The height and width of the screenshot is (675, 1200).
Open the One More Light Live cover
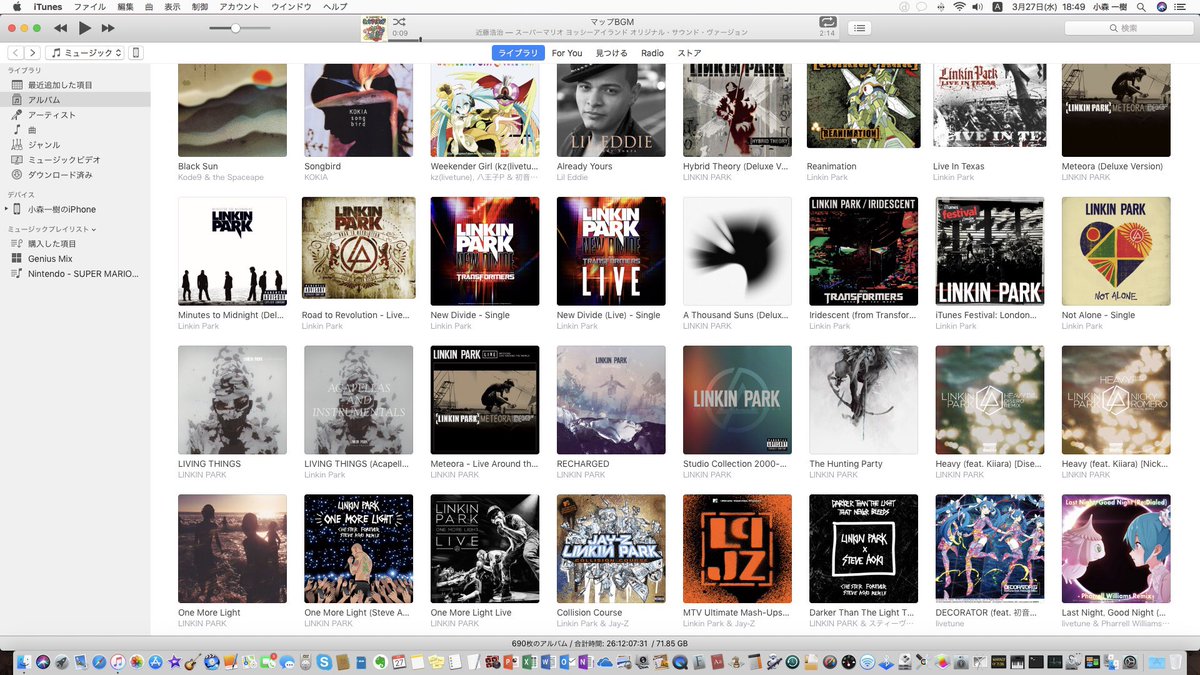485,549
